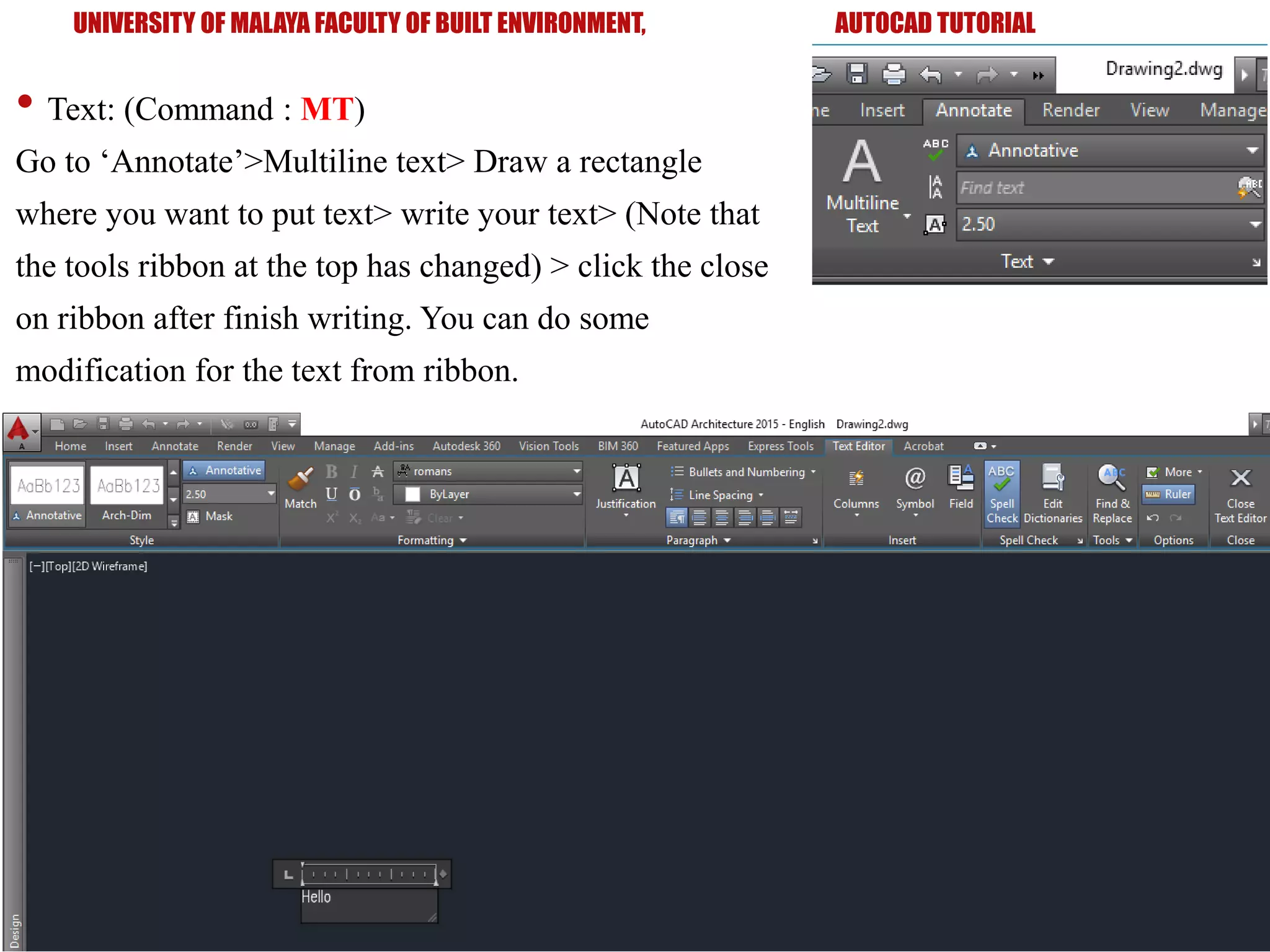Select the Right paragraph alignment icon
This screenshot has height=952, width=1270.
745,517
